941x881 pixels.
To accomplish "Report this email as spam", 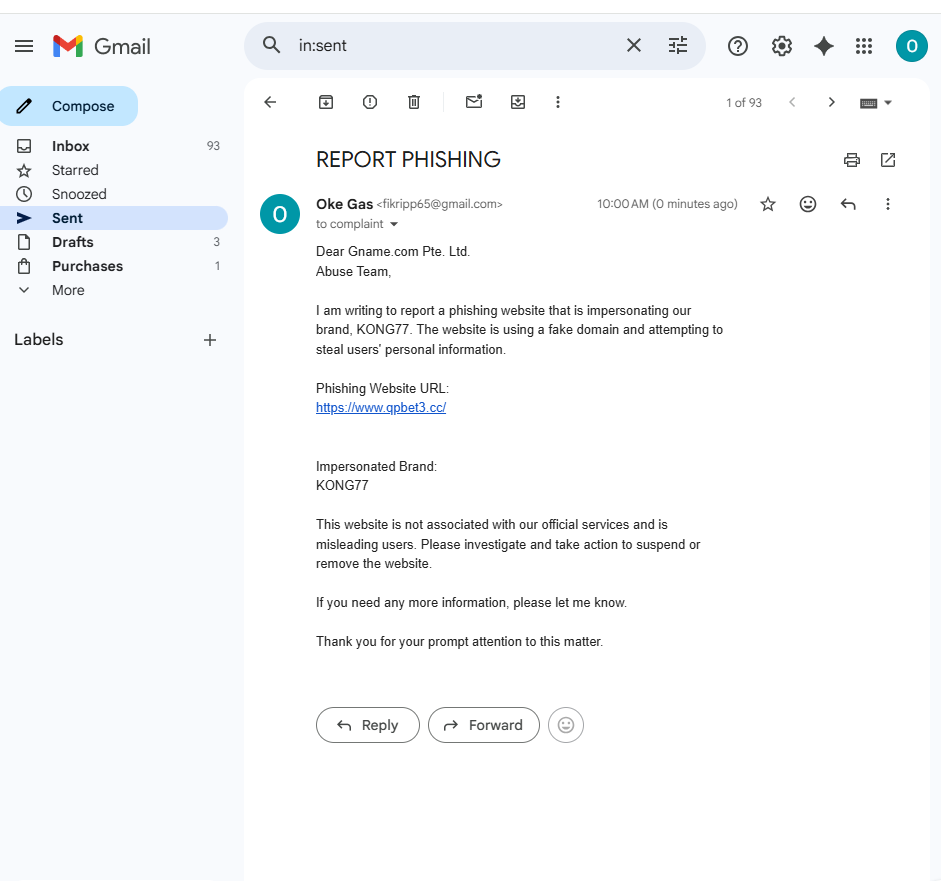I will [x=370, y=102].
